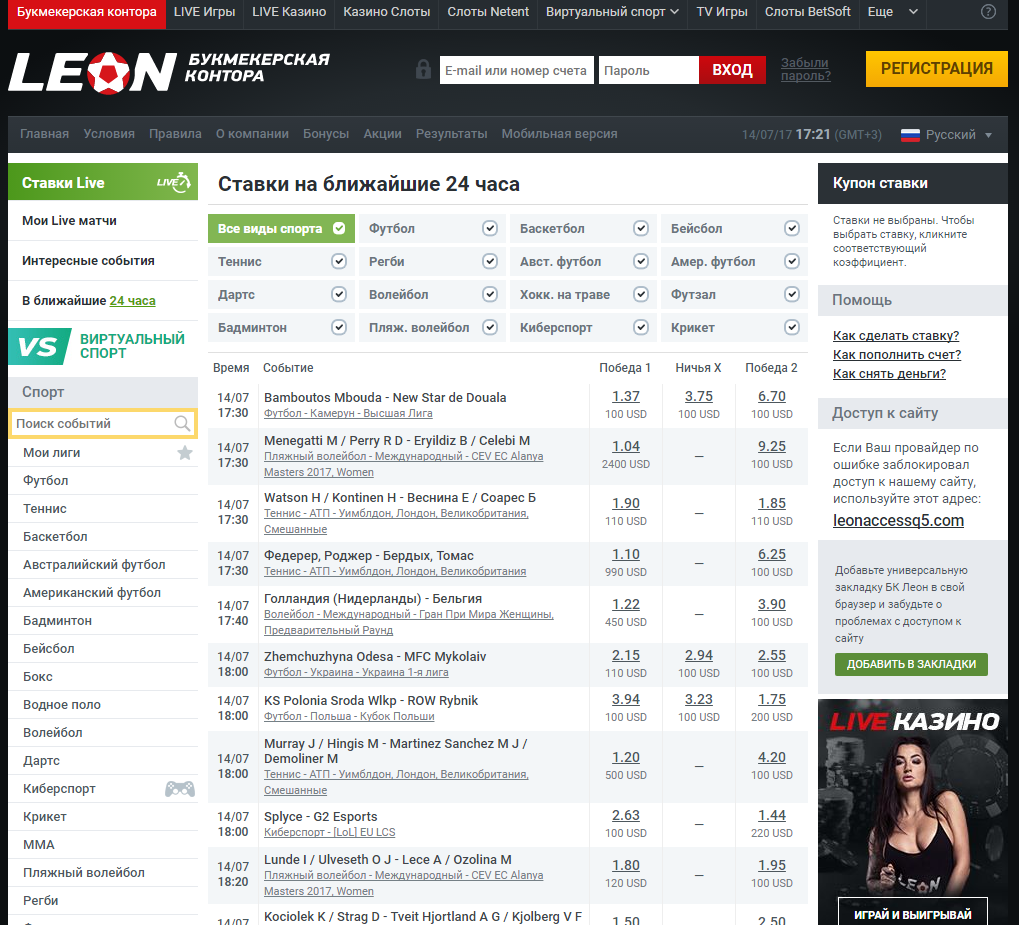1019x925 pixels.
Task: Open the LIVE Казино tab
Action: (x=289, y=12)
